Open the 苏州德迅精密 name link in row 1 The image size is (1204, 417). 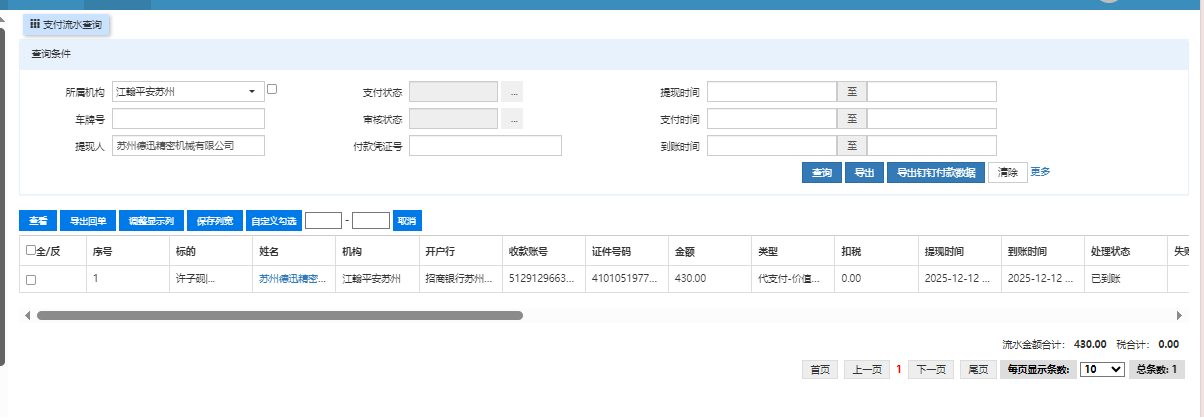pyautogui.click(x=292, y=279)
